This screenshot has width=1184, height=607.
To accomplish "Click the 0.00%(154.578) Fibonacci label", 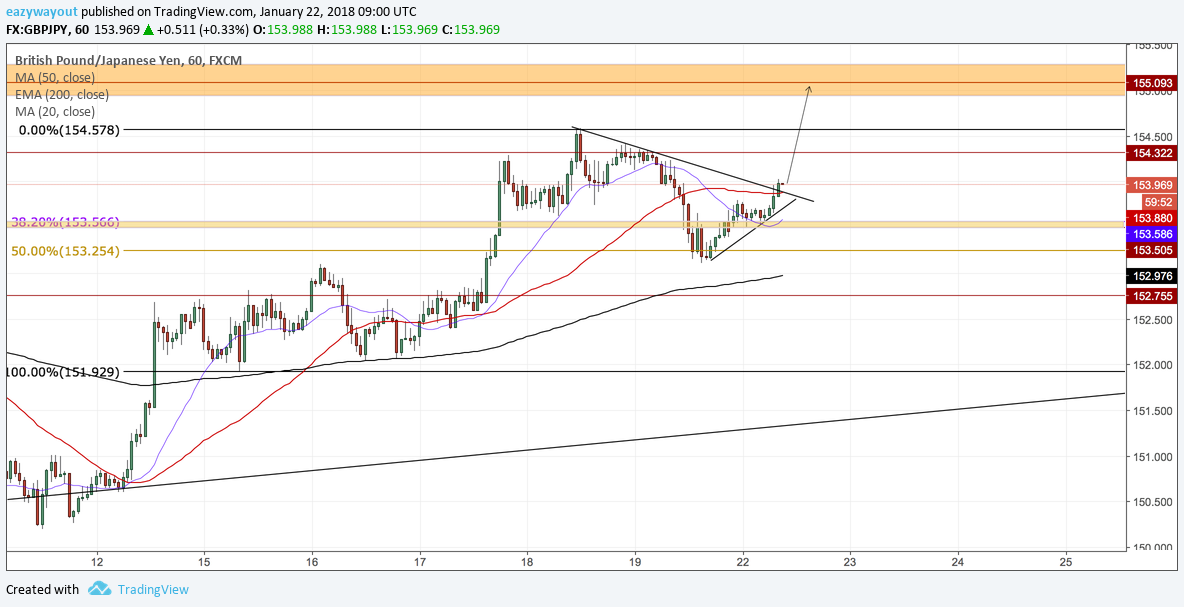I will pos(70,130).
